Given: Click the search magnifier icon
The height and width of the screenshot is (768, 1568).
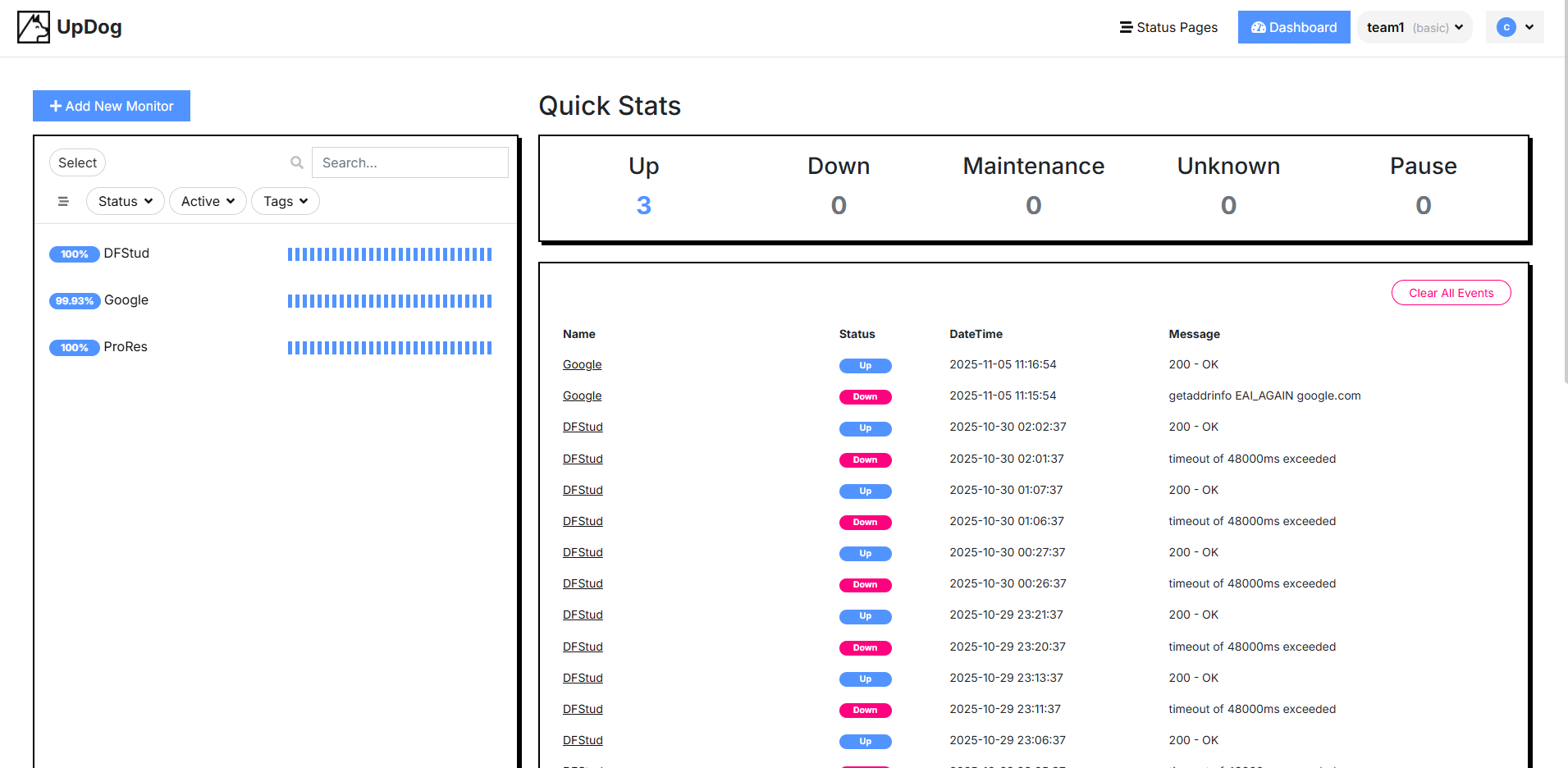Looking at the screenshot, I should pyautogui.click(x=296, y=162).
